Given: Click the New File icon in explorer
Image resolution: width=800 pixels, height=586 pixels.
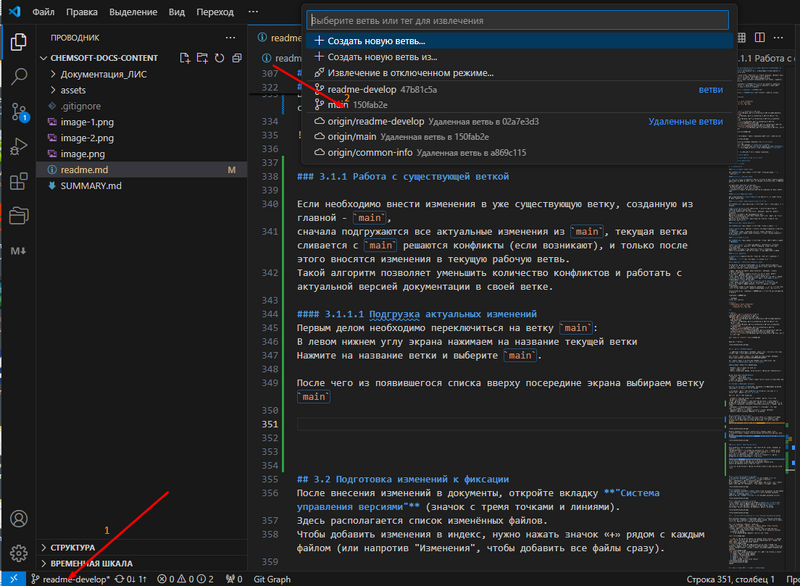Looking at the screenshot, I should (185, 58).
